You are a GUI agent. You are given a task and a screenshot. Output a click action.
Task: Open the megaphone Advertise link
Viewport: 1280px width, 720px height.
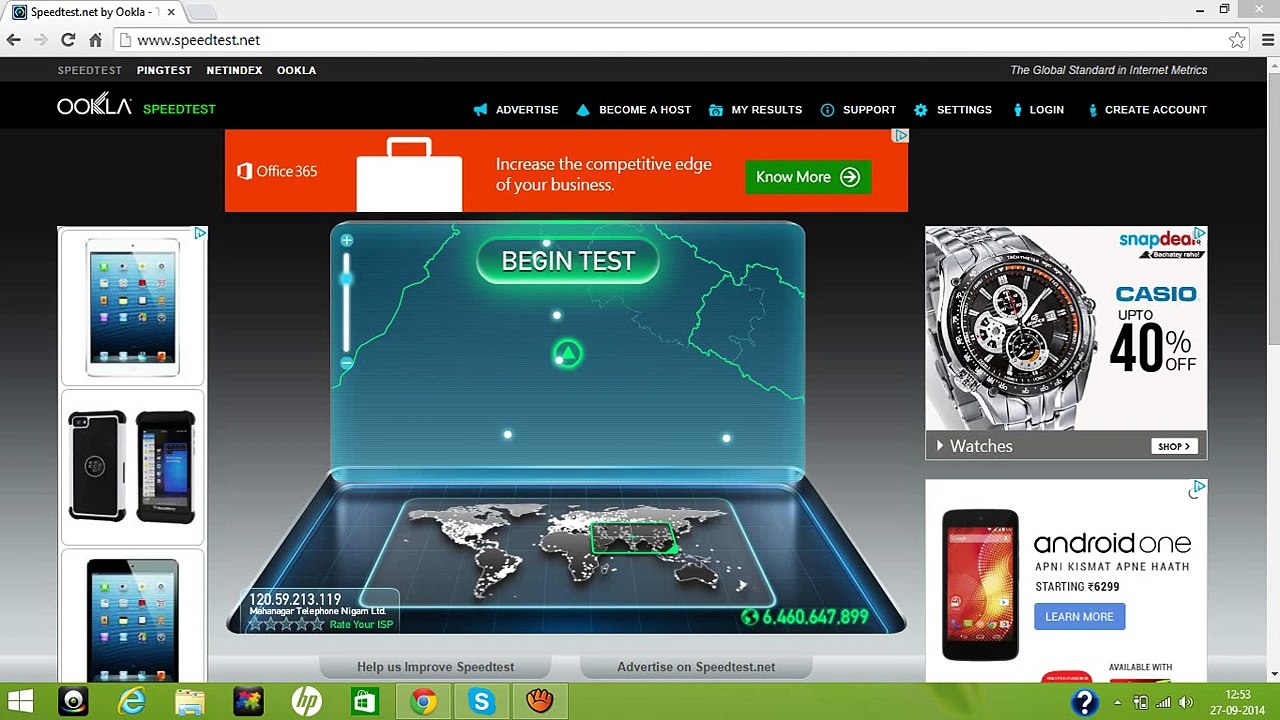[x=516, y=110]
